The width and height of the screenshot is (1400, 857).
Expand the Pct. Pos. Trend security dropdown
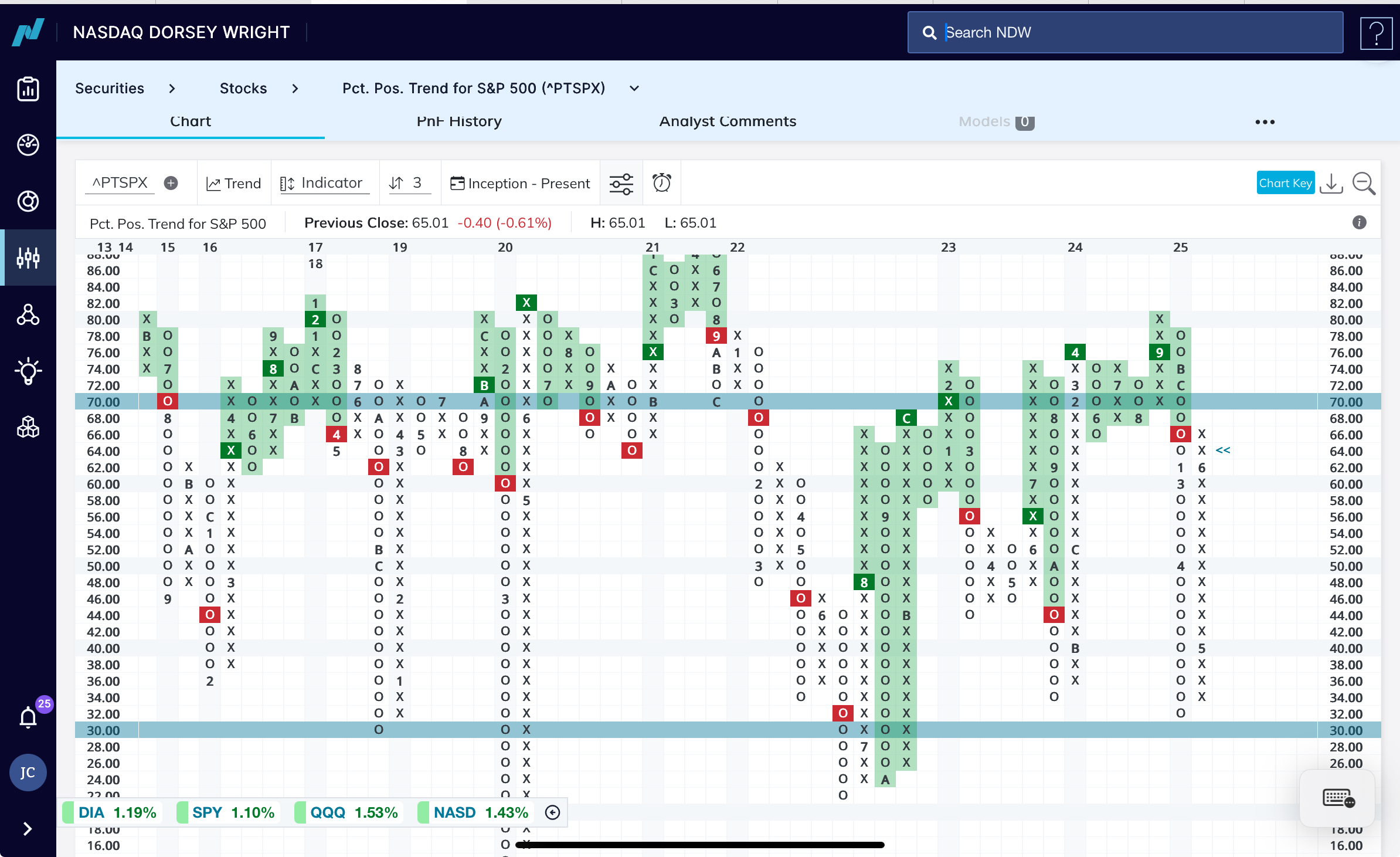(634, 89)
